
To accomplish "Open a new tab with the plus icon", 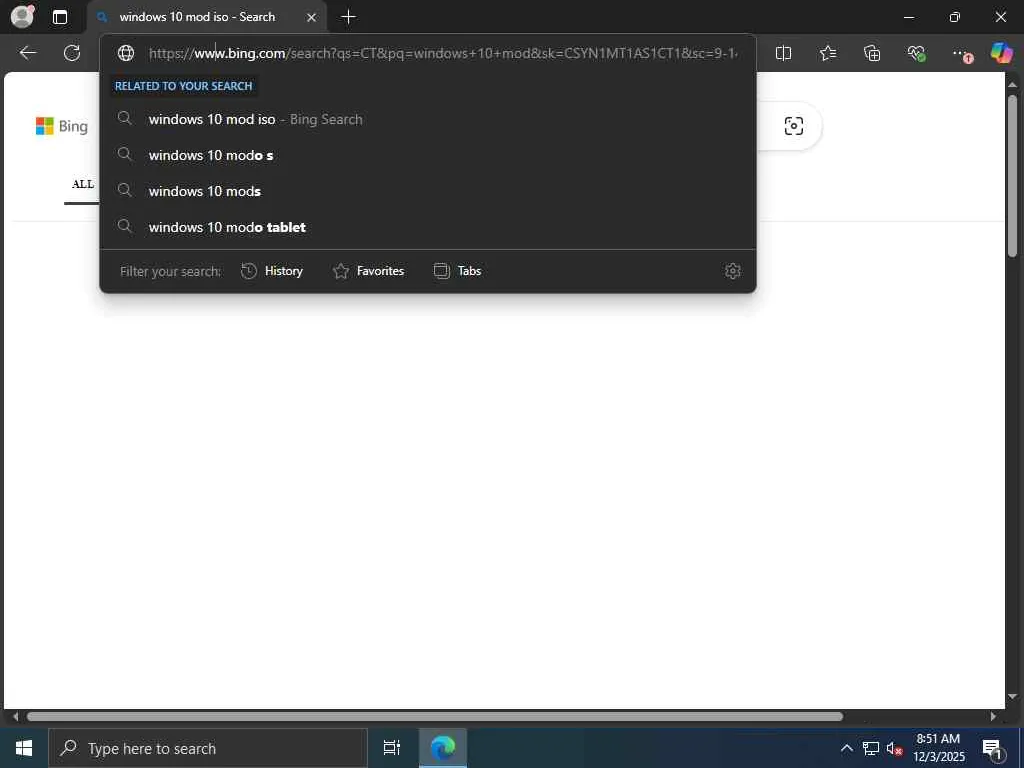I will click(349, 17).
